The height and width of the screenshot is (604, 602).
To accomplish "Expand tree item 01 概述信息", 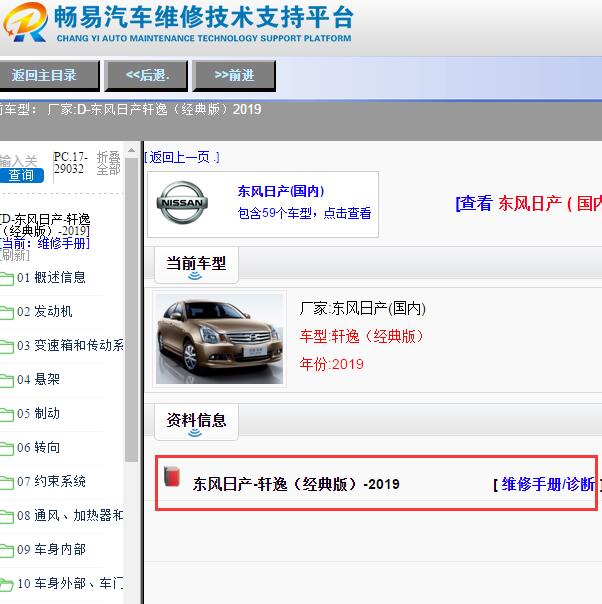I will pyautogui.click(x=51, y=278).
